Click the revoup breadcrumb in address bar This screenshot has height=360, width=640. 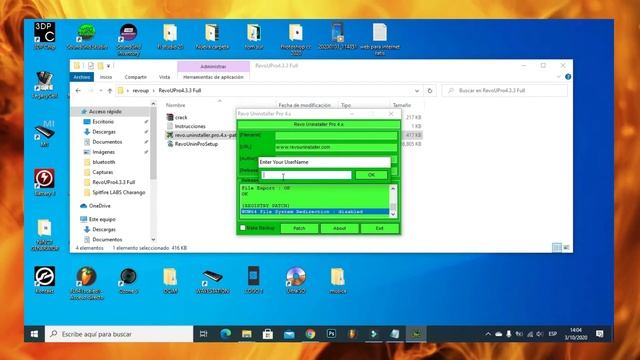(140, 91)
